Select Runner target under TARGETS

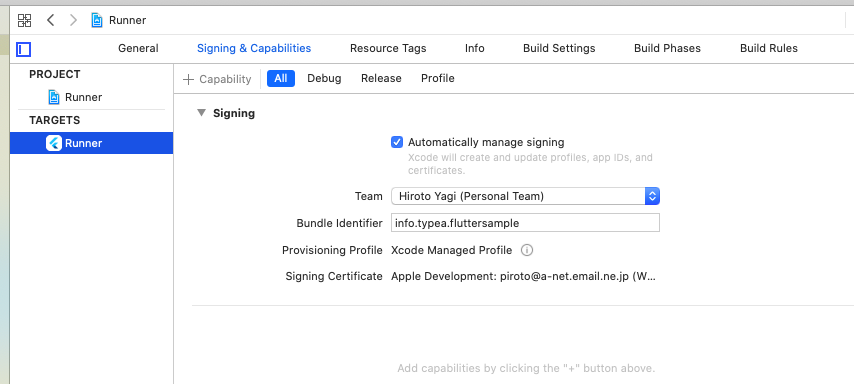92,143
